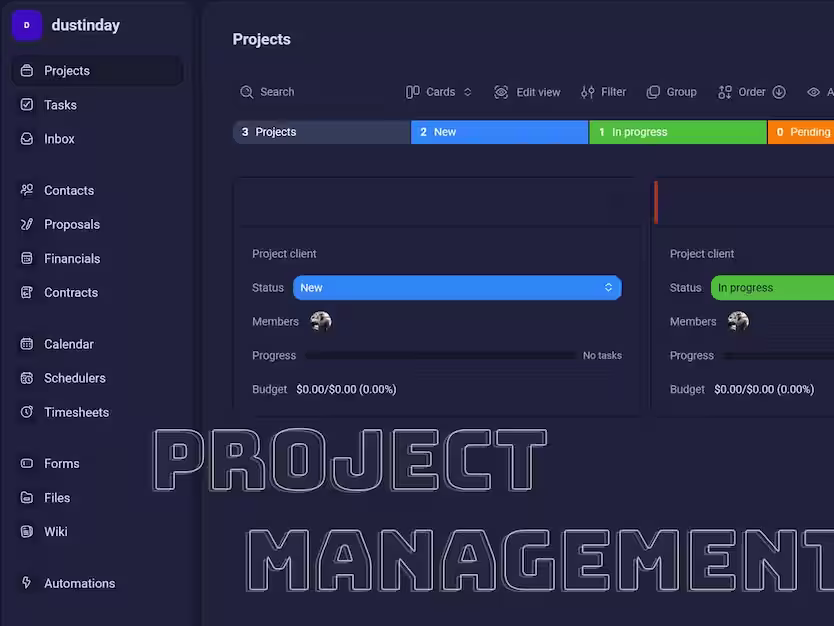Click the Forms icon in sidebar
The height and width of the screenshot is (626, 834).
coord(27,463)
